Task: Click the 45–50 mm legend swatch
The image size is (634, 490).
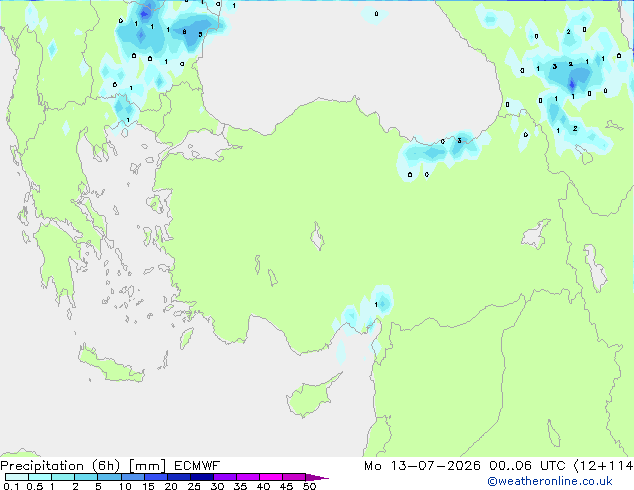Action: [294, 477]
